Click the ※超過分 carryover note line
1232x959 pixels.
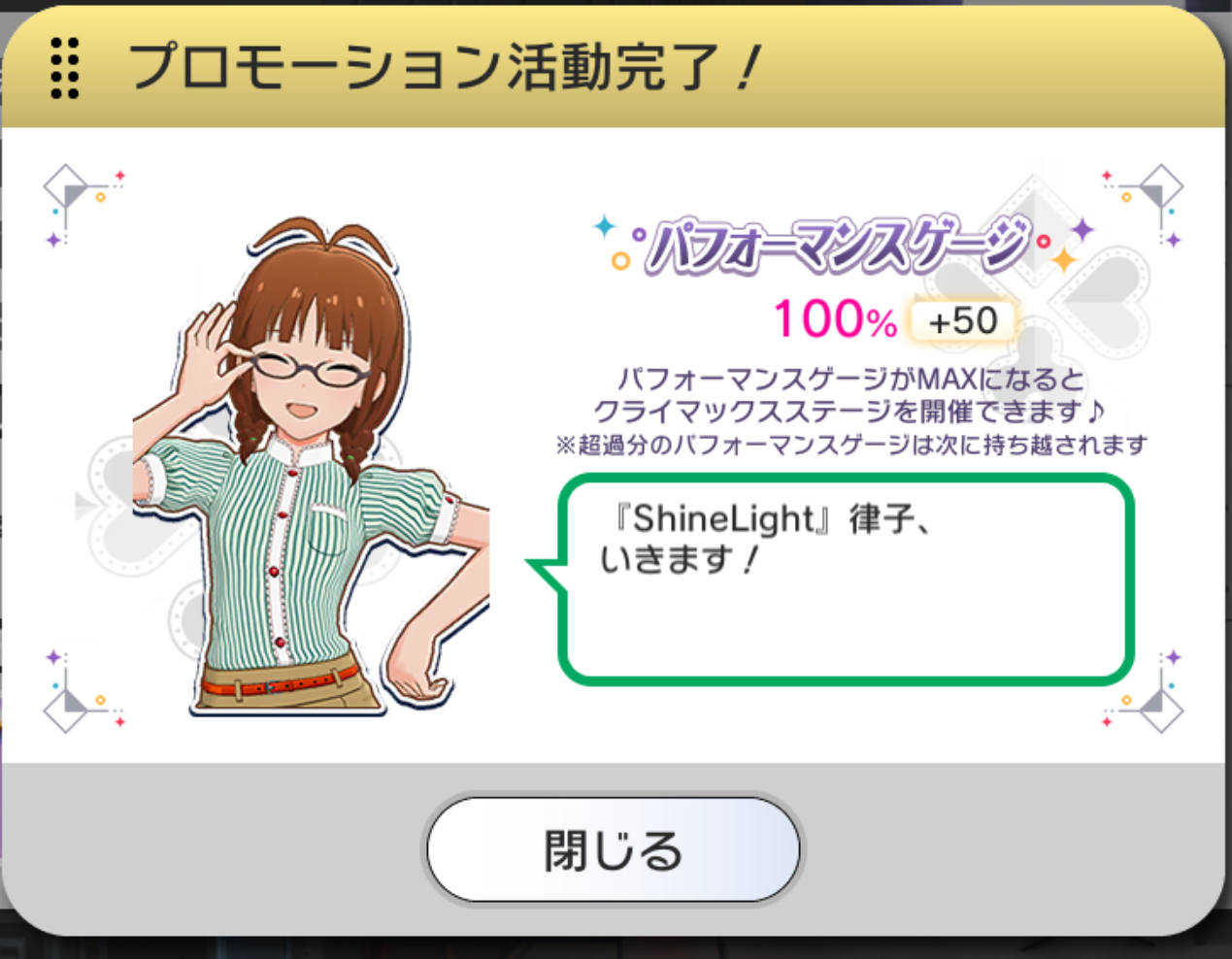coord(851,445)
